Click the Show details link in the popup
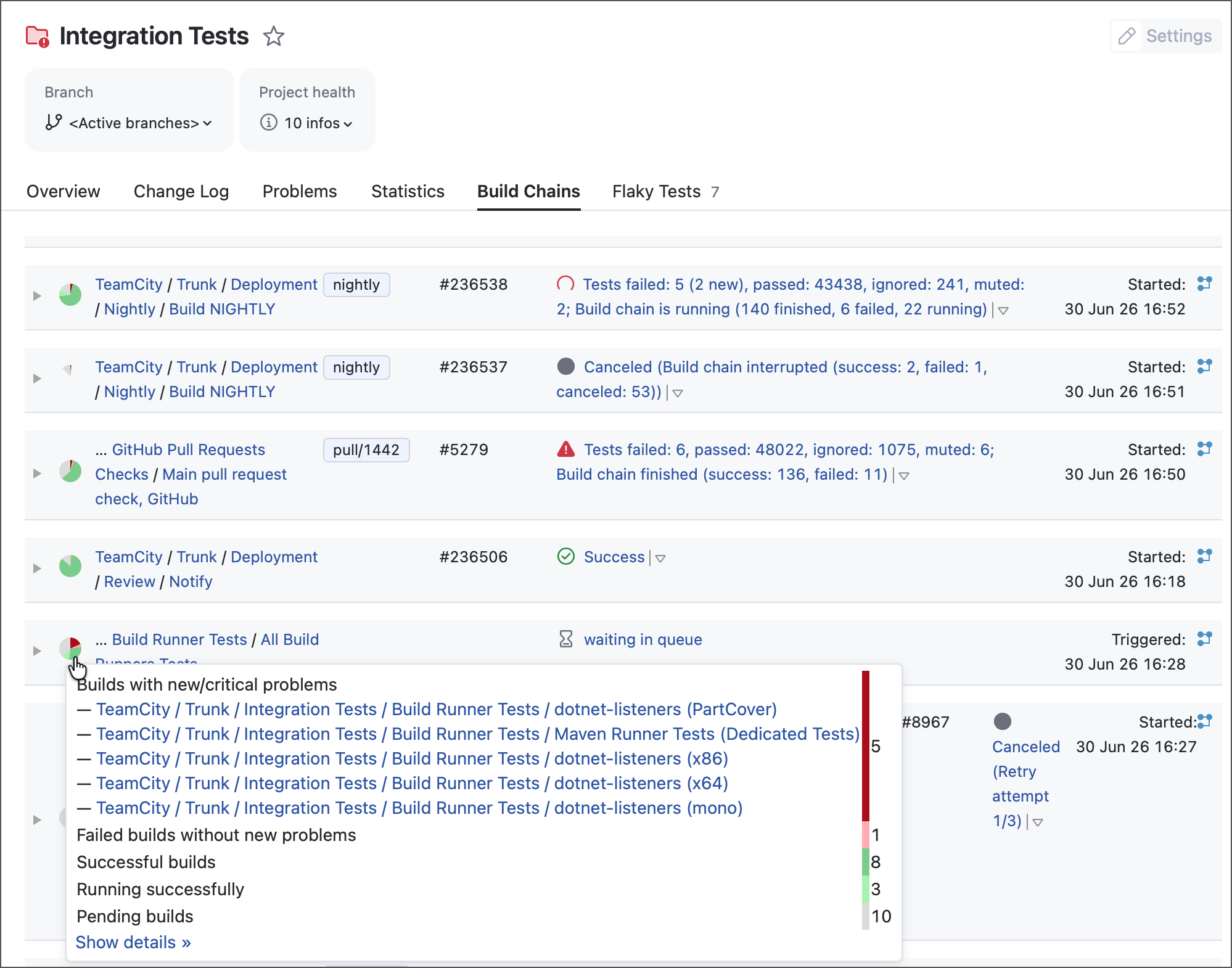This screenshot has width=1232, height=968. tap(133, 942)
